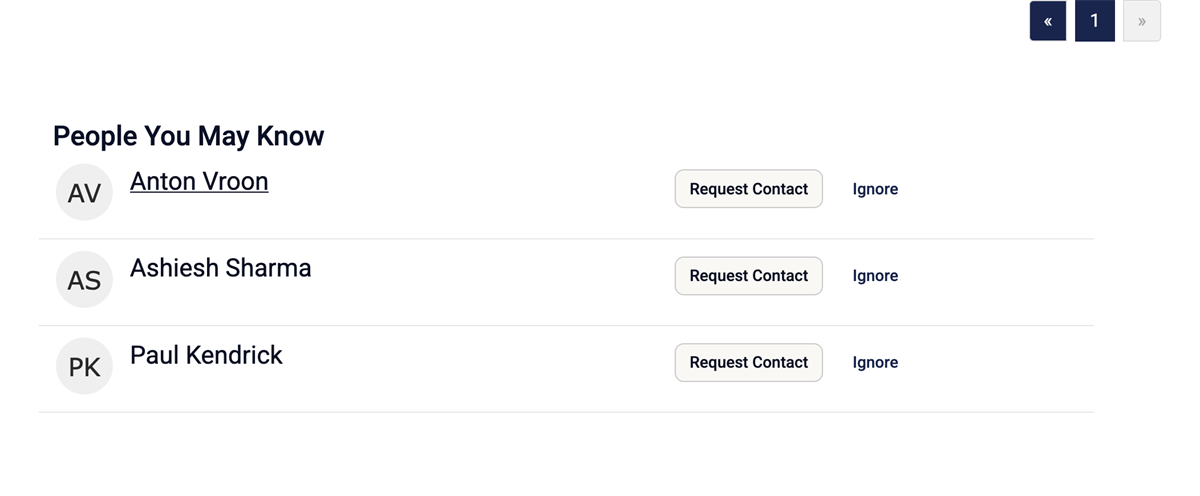Click the People You May Know heading
Viewport: 1200px width, 496px height.
[188, 136]
